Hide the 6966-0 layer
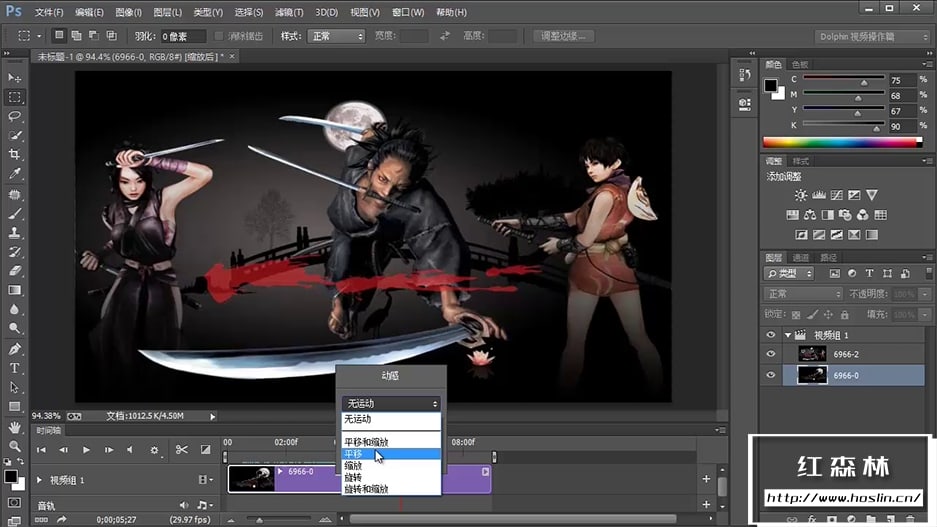Image resolution: width=937 pixels, height=527 pixels. tap(771, 375)
